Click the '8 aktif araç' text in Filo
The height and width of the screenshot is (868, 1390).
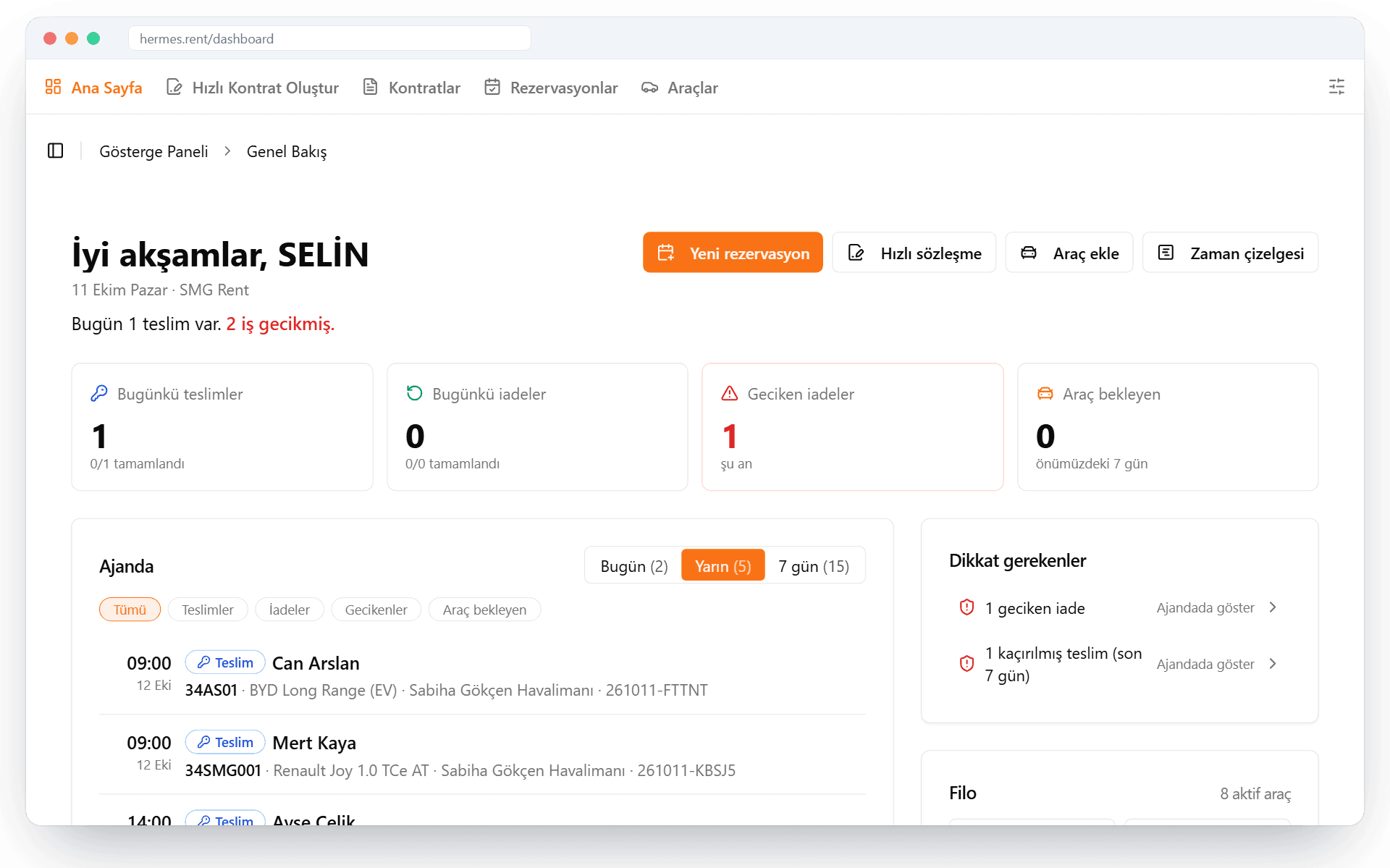(x=1255, y=793)
